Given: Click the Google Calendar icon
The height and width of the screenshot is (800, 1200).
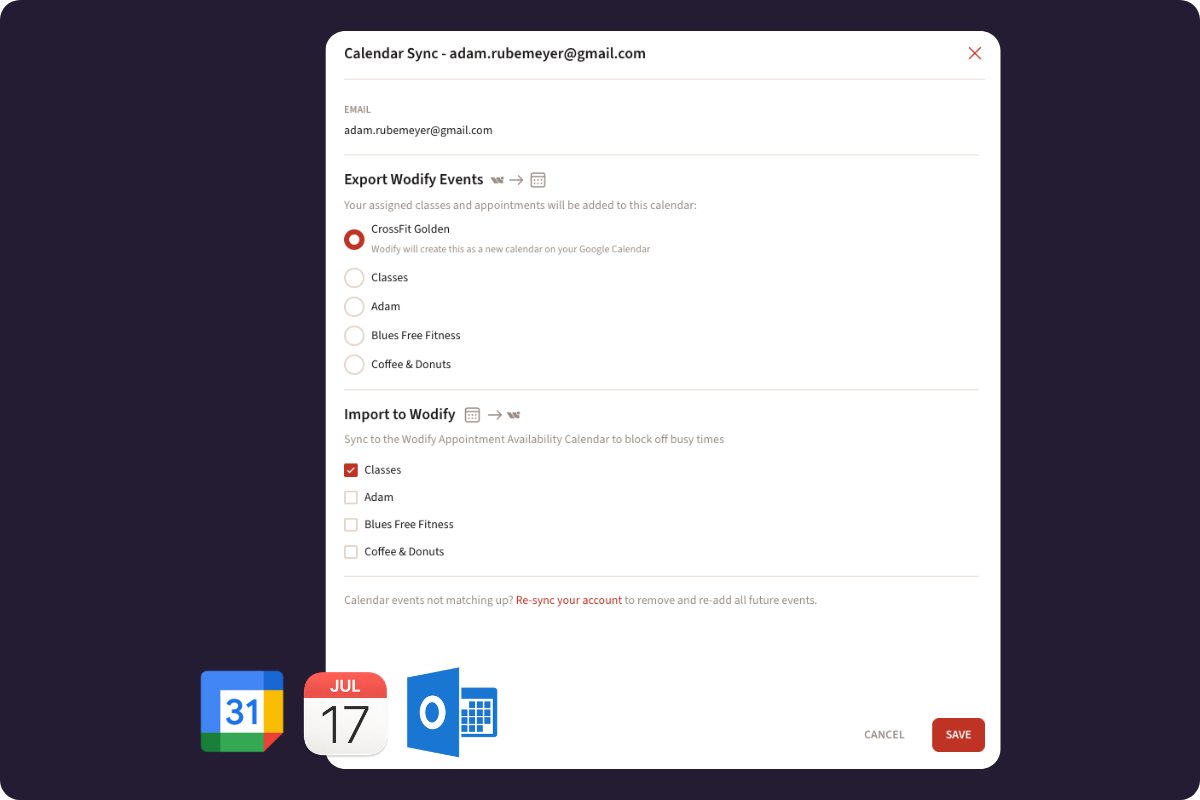Looking at the screenshot, I should tap(242, 711).
